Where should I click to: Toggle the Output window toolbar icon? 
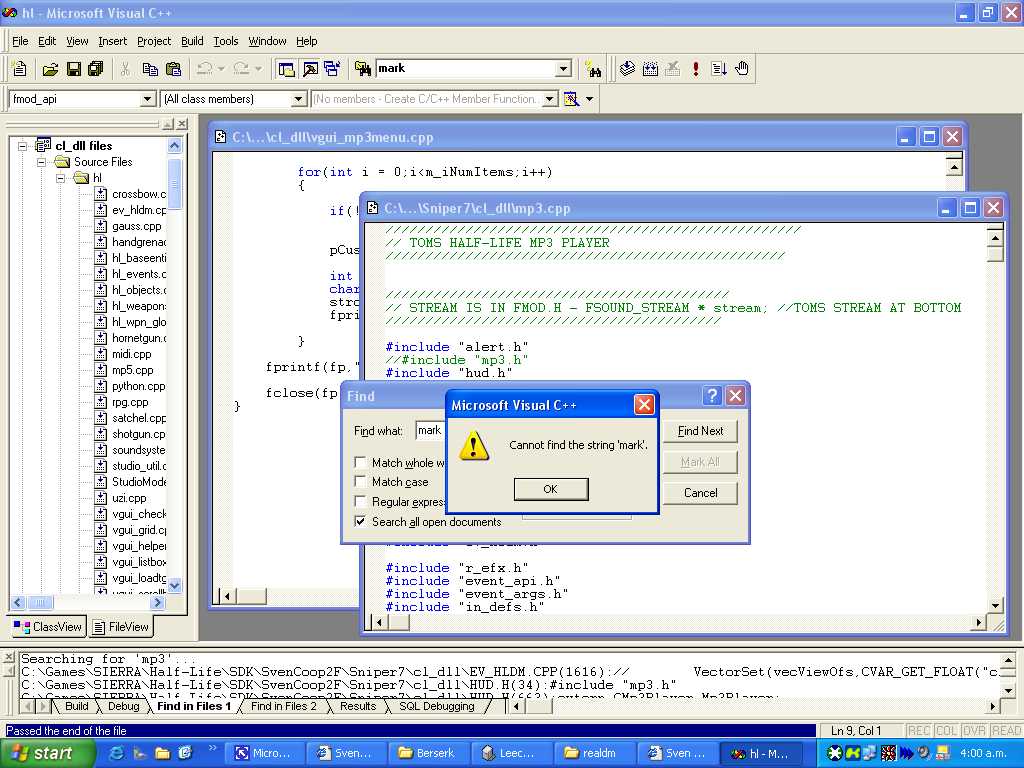pos(310,69)
